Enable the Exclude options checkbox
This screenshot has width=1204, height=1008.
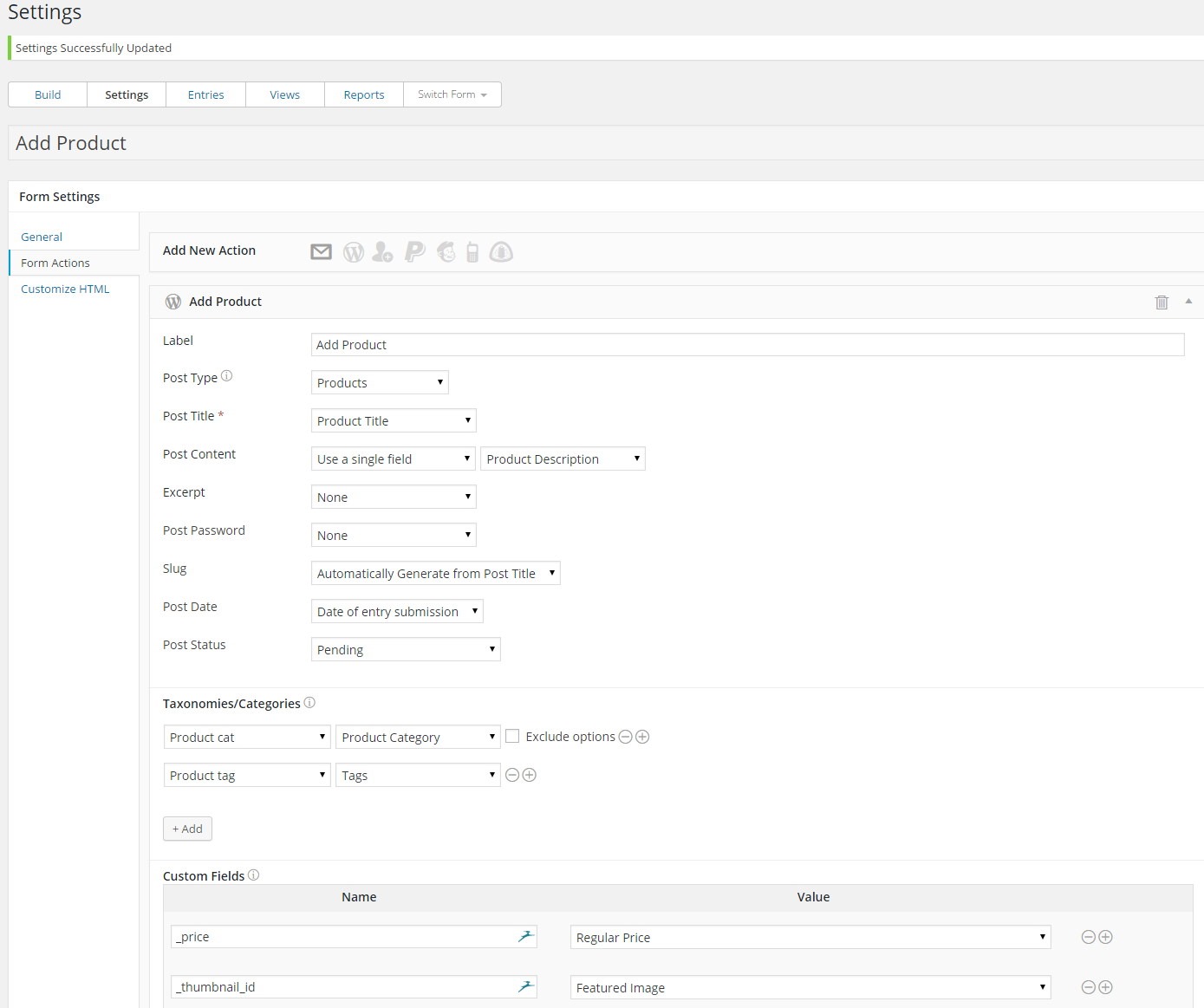(x=512, y=737)
